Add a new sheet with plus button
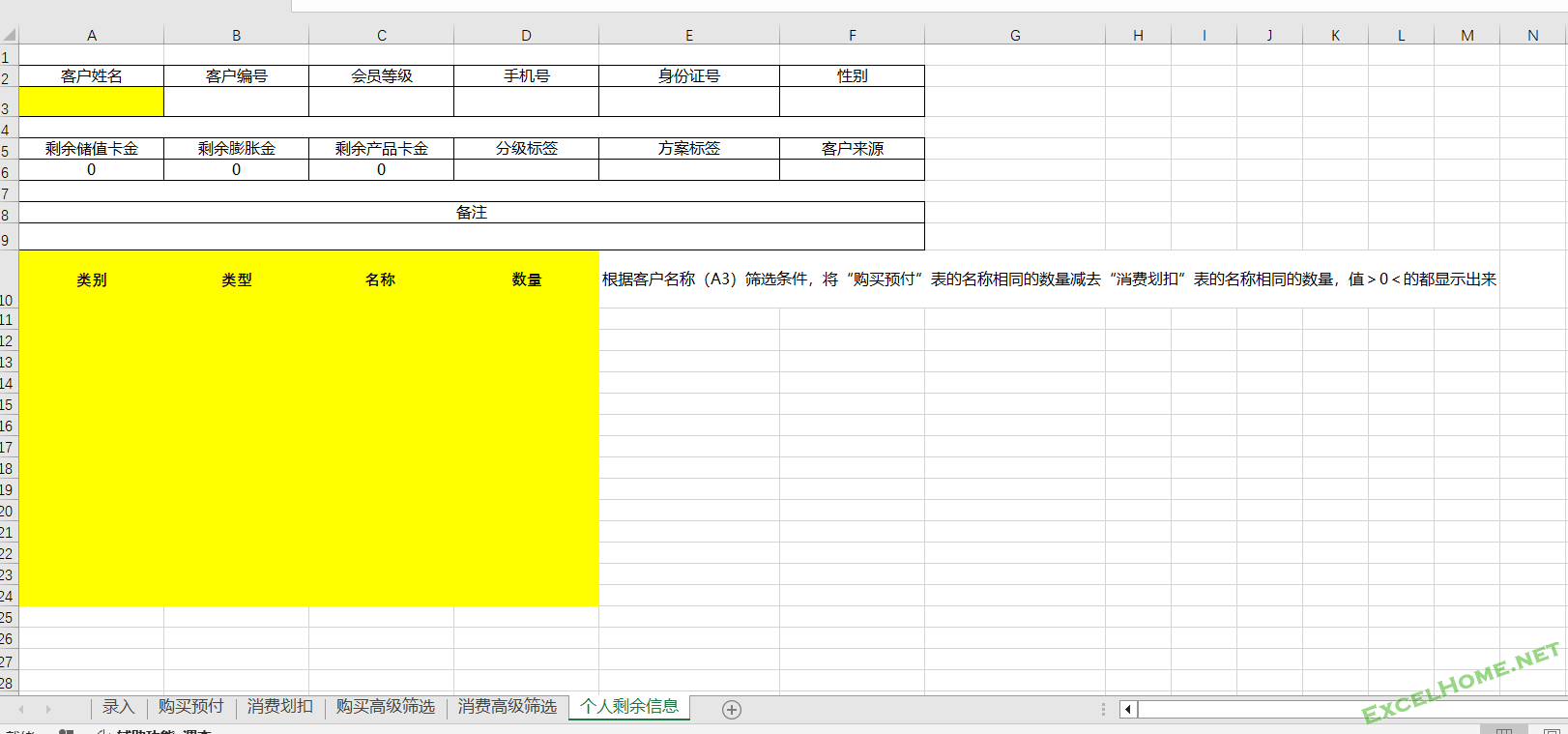Screen dimensions: 1568x734 732,710
